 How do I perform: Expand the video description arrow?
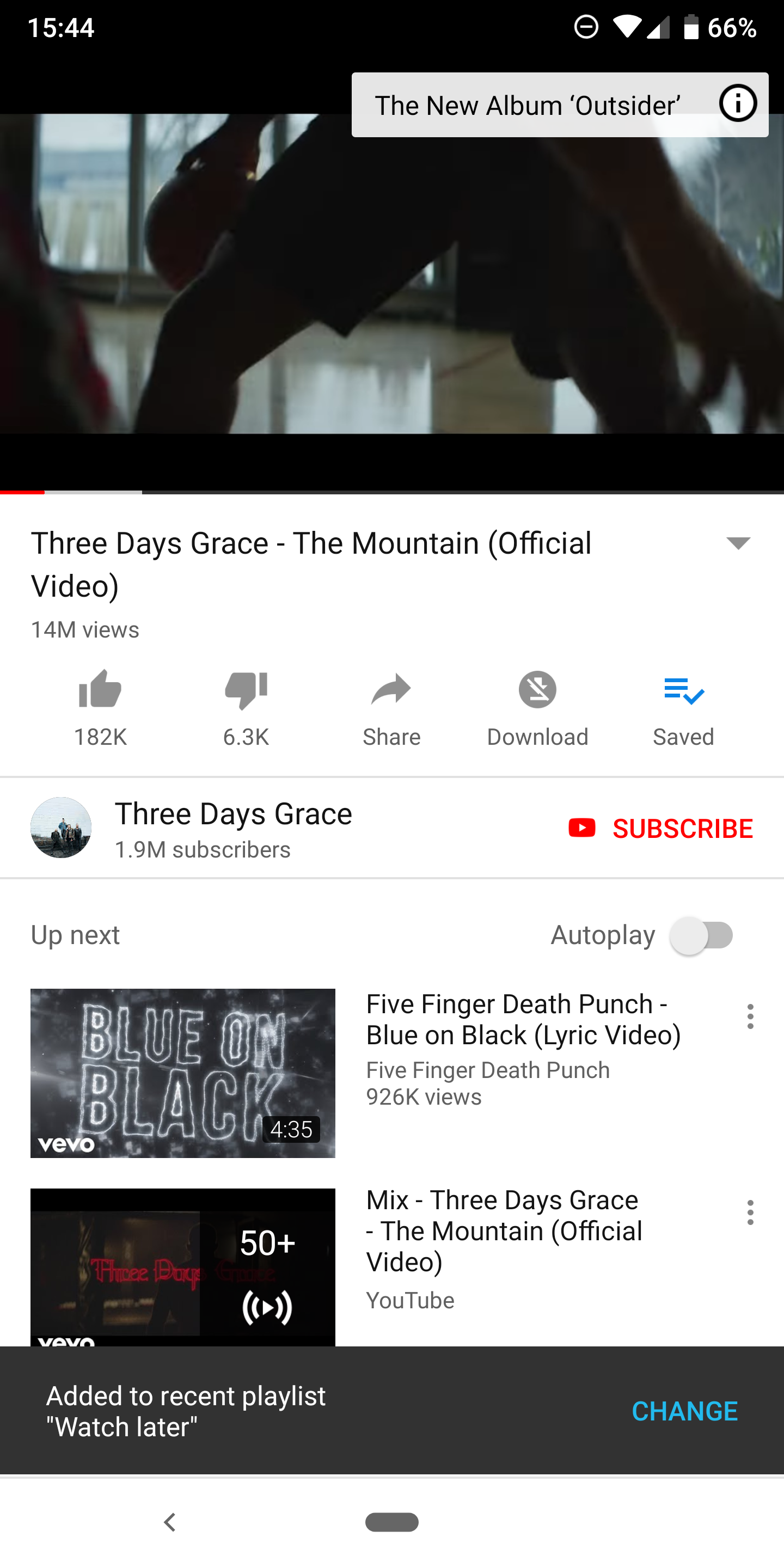(738, 542)
